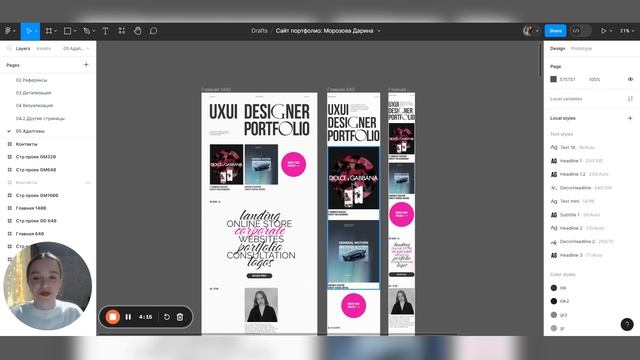Switch to the Layers tab

click(23, 49)
